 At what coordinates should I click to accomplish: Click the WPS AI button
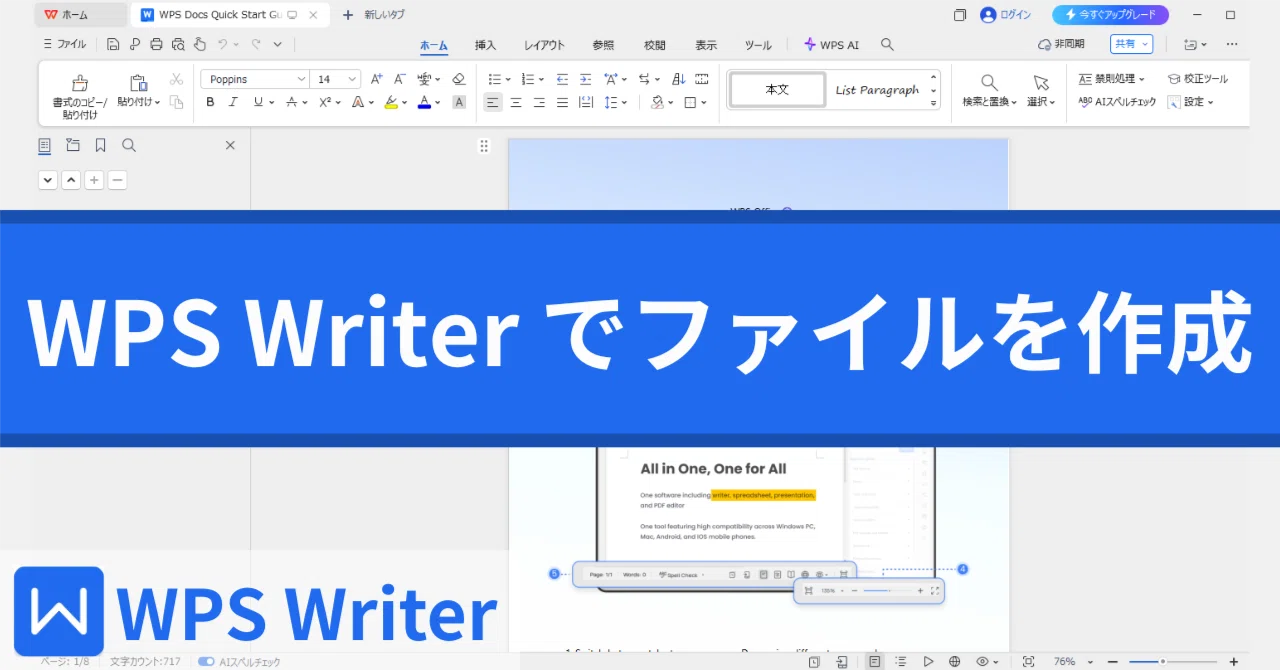tap(831, 45)
